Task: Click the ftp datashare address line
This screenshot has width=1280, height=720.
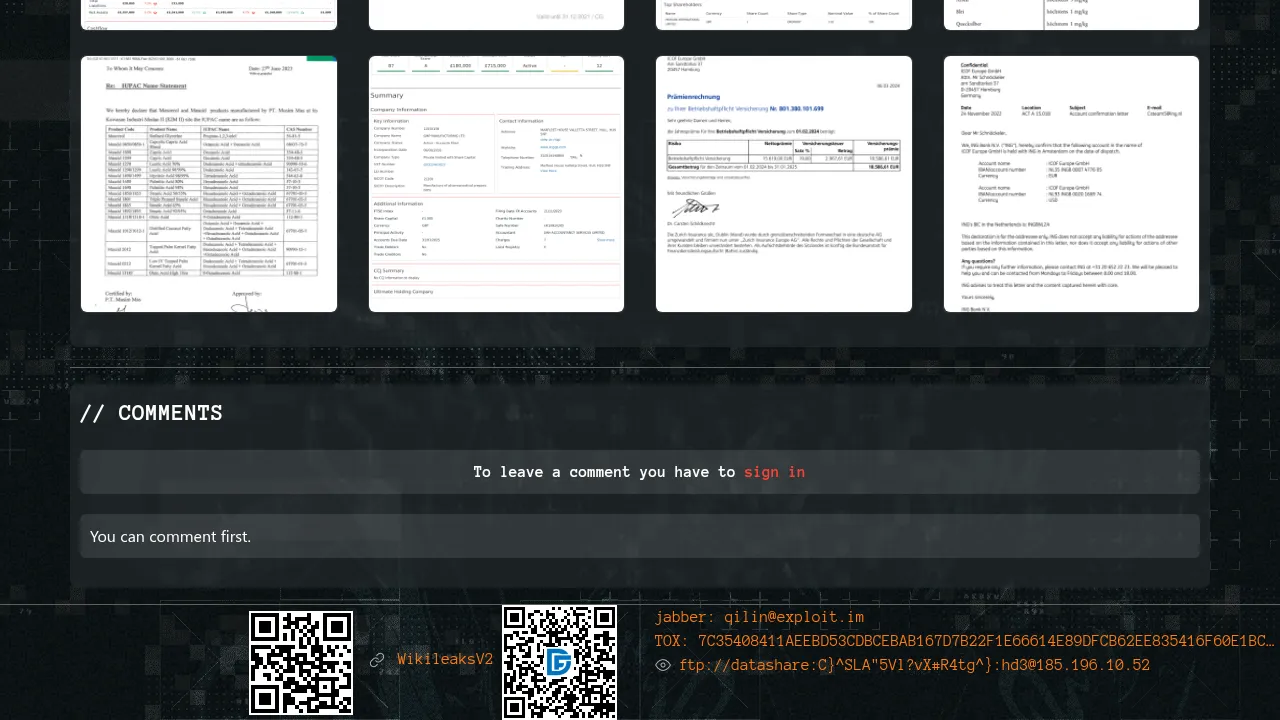Action: (x=914, y=665)
